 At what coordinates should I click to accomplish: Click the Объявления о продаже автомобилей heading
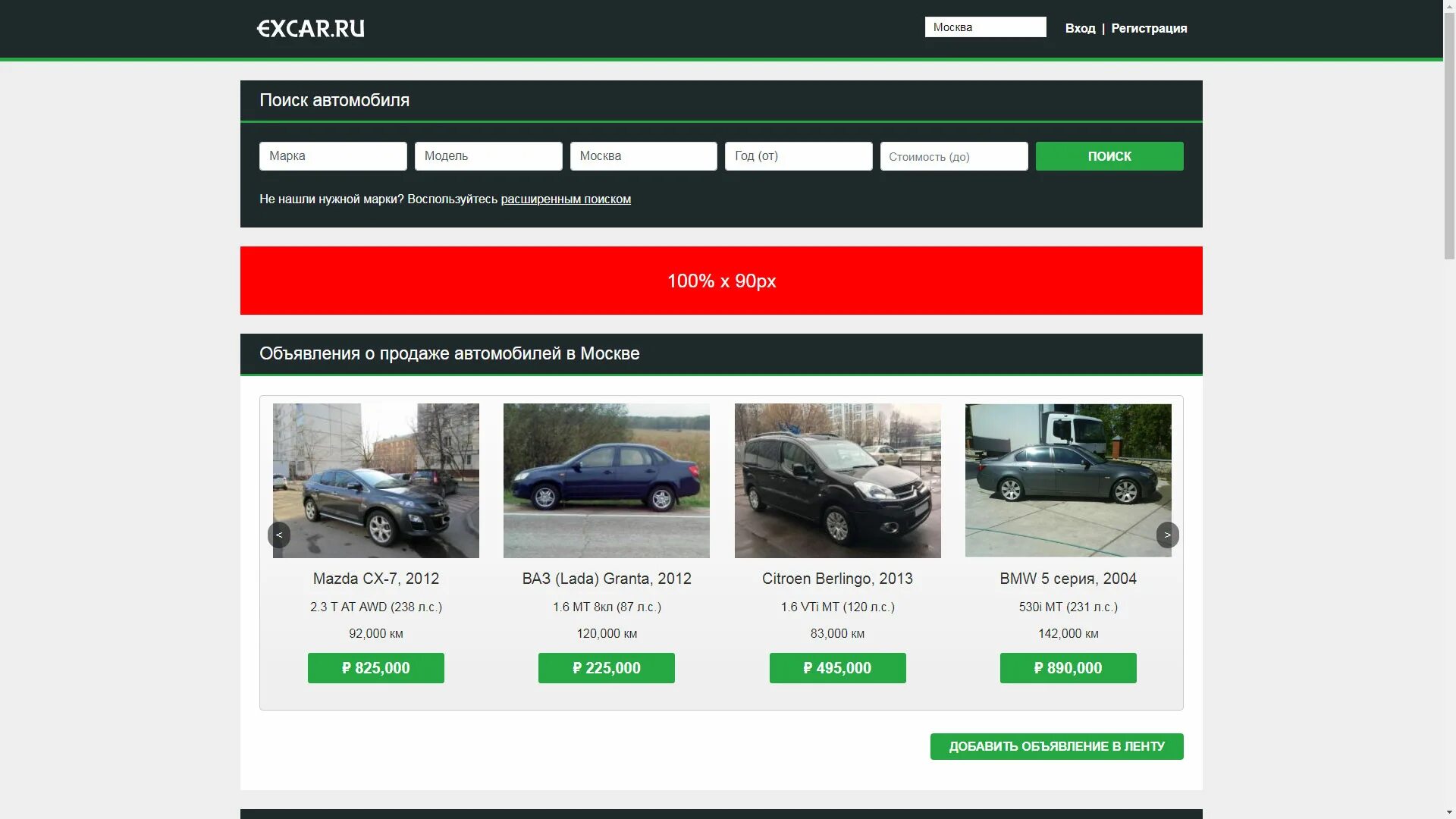pyautogui.click(x=450, y=353)
